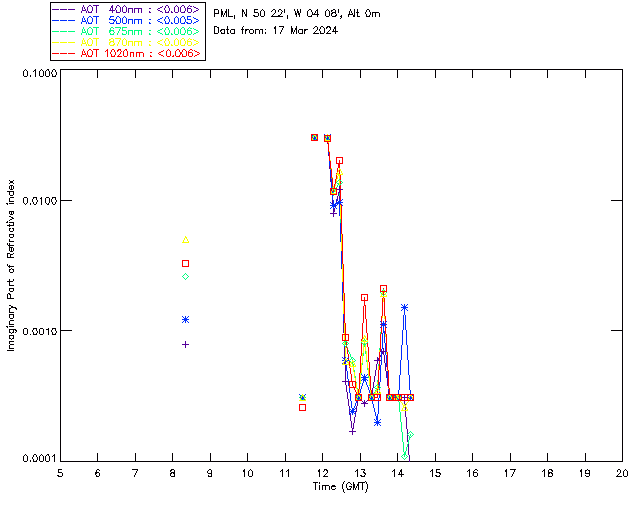Click the blue AOT 500nm legend entry

(x=126, y=20)
